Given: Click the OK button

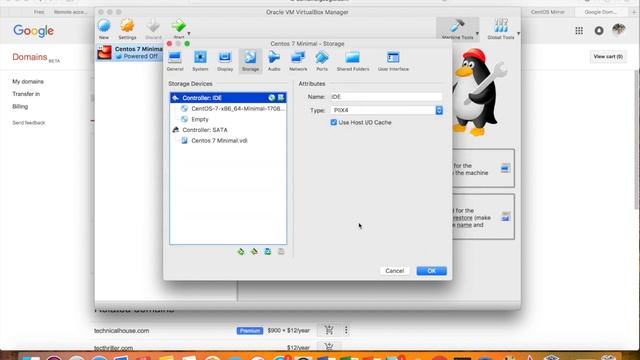Looking at the screenshot, I should pos(431,271).
